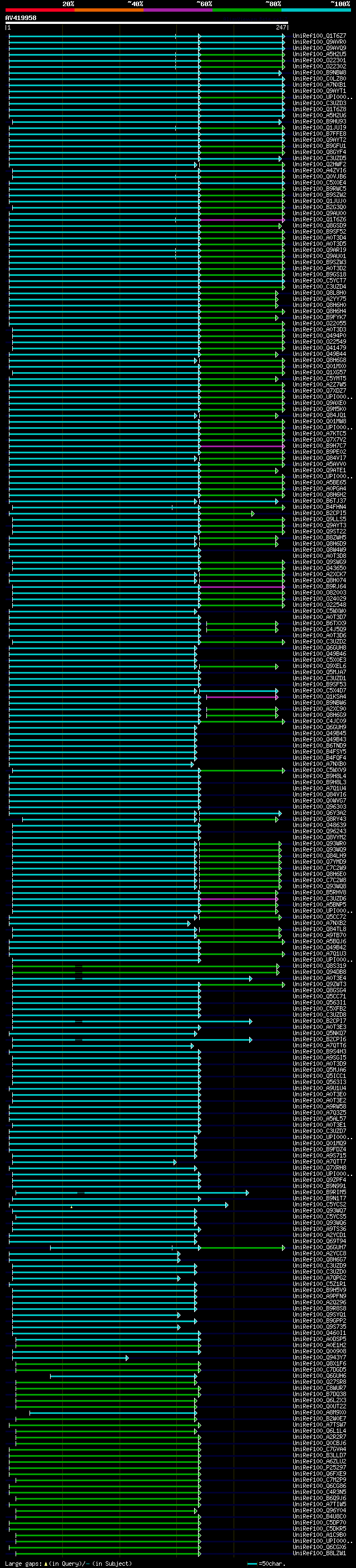
Task: Click the UniRef100_B6TXX9 sequence name
Action: click(319, 624)
